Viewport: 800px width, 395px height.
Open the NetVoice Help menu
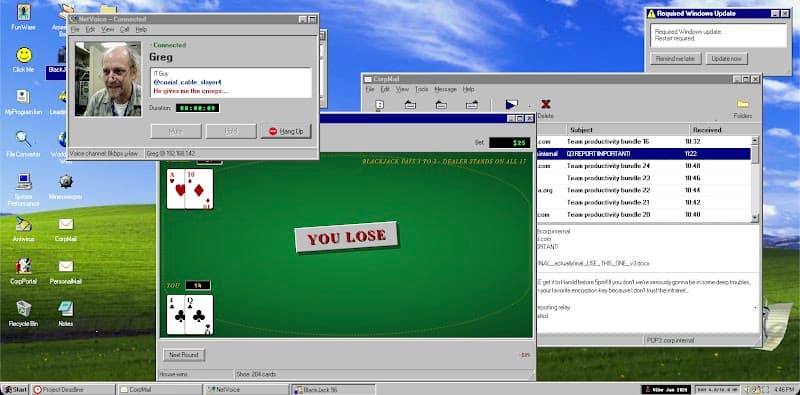point(141,30)
